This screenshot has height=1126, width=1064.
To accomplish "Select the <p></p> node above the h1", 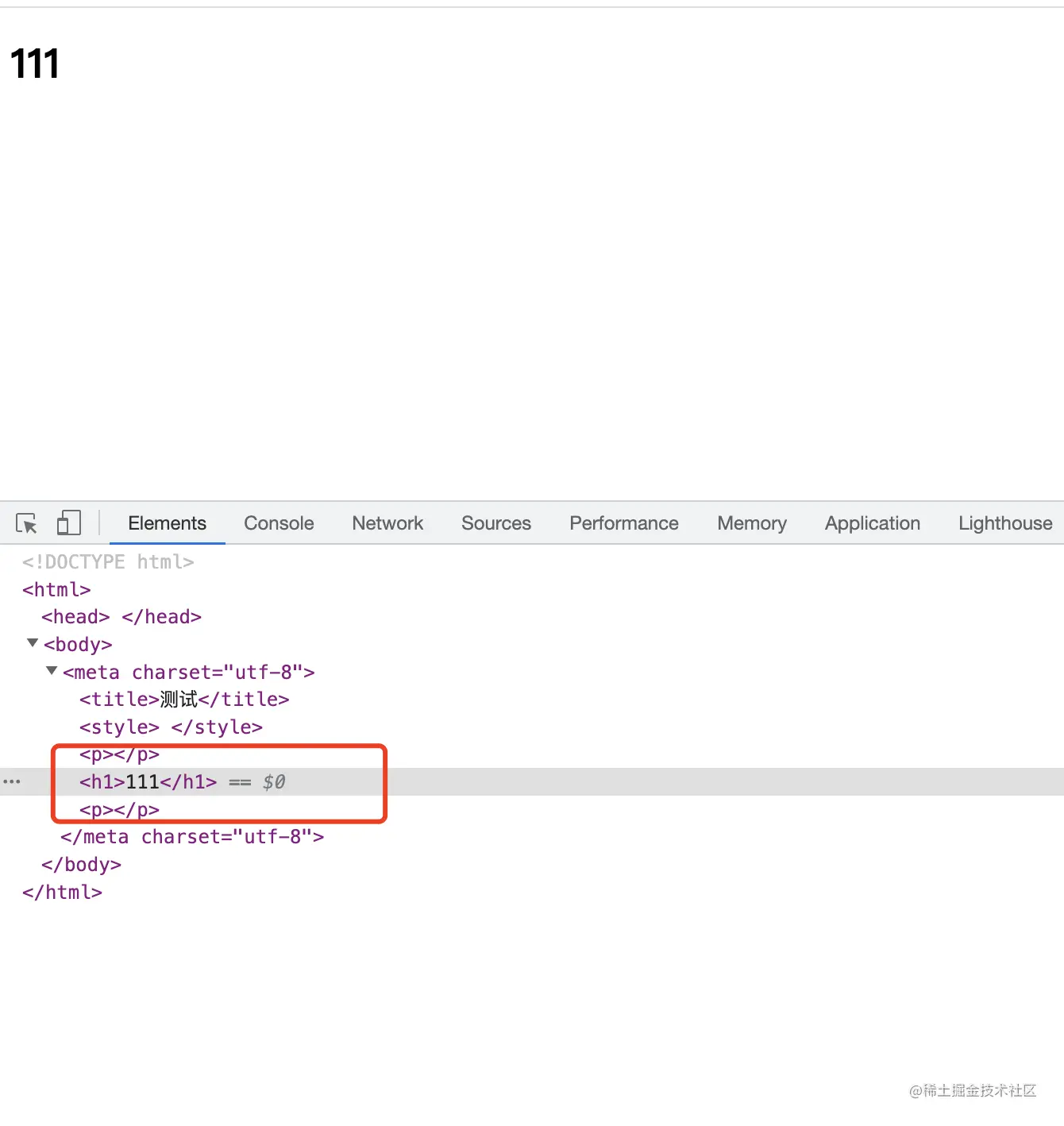I will click(x=119, y=755).
